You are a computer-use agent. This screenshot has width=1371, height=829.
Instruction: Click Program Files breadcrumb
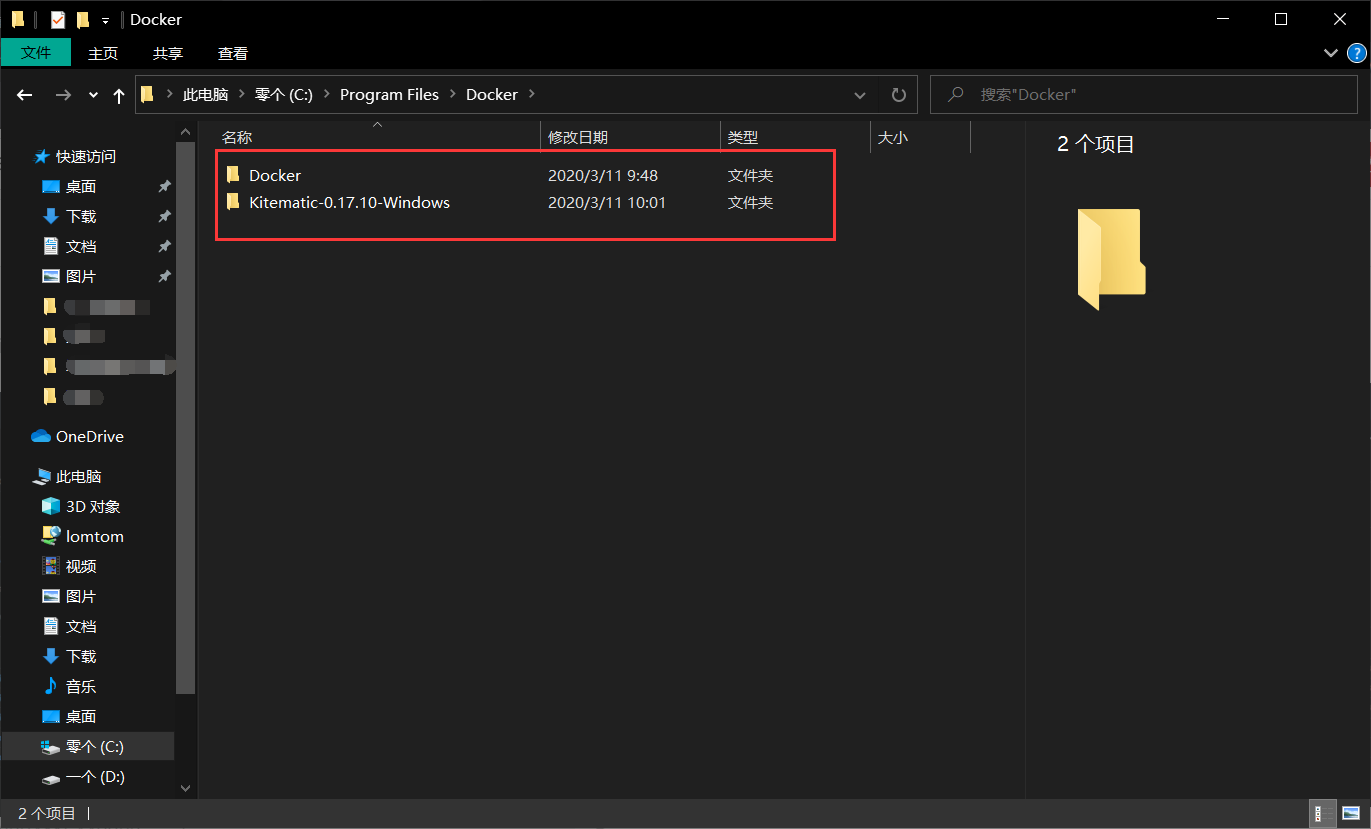(389, 94)
